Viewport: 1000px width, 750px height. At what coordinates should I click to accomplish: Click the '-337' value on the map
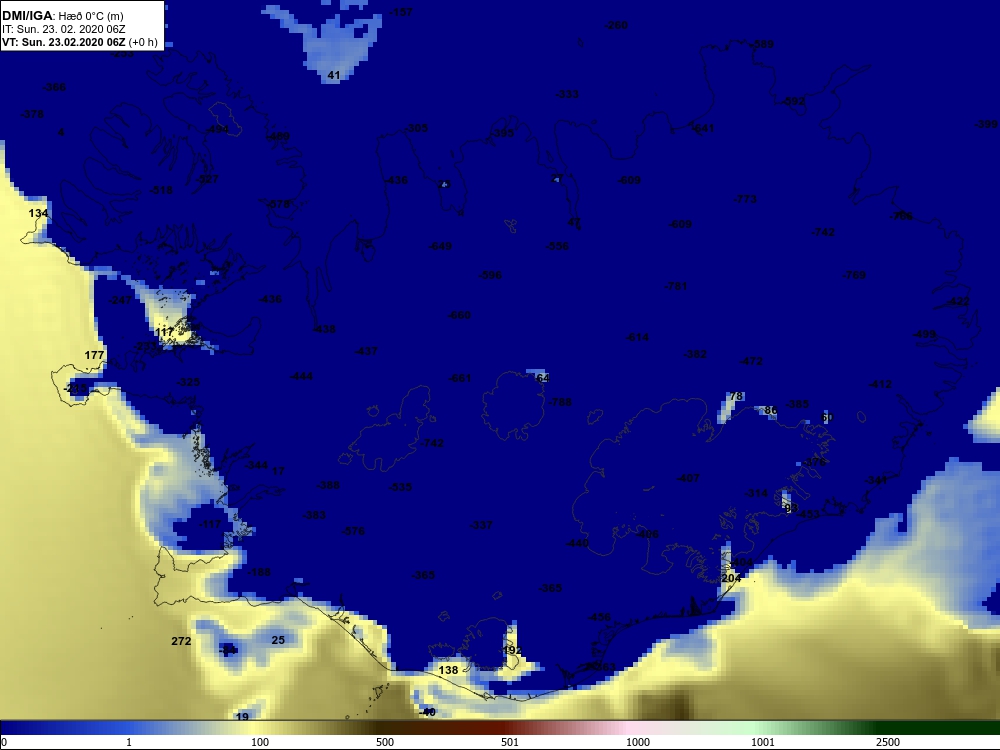point(481,525)
